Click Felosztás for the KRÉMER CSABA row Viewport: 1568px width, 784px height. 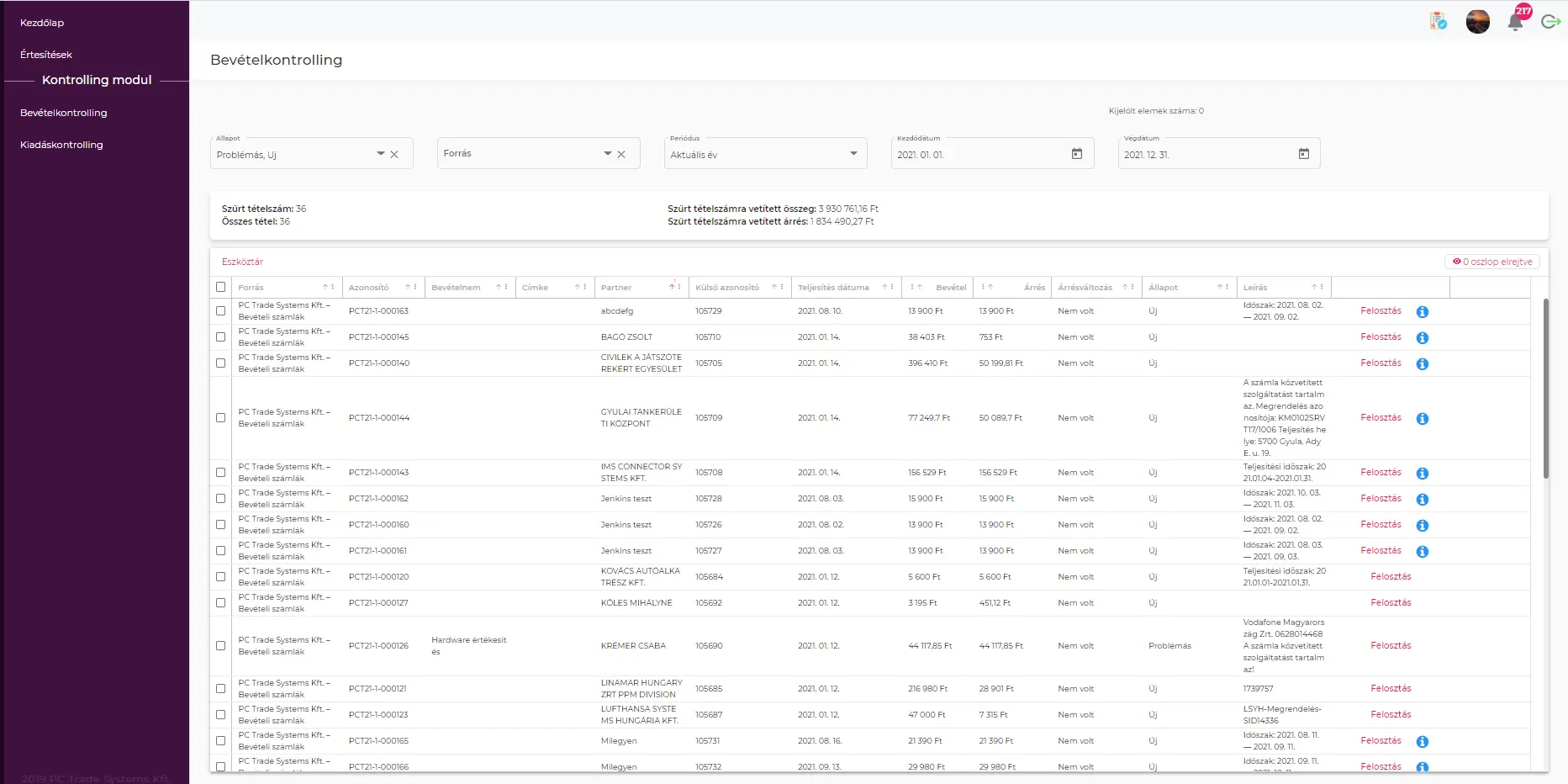[x=1391, y=645]
